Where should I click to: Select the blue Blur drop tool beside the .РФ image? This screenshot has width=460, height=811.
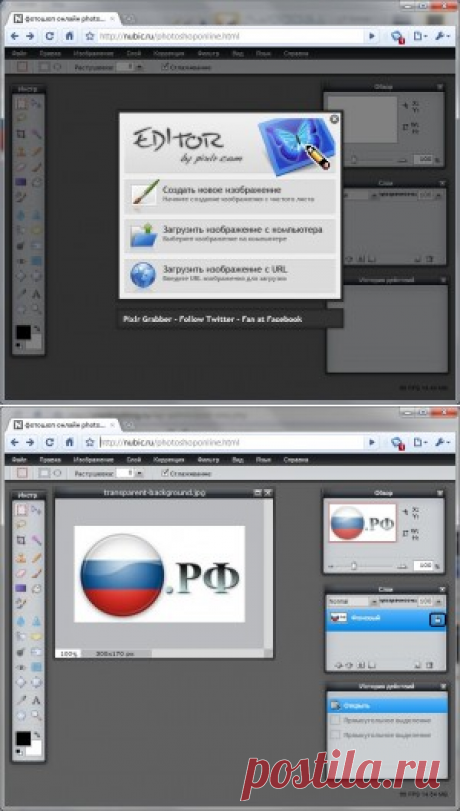(21, 621)
